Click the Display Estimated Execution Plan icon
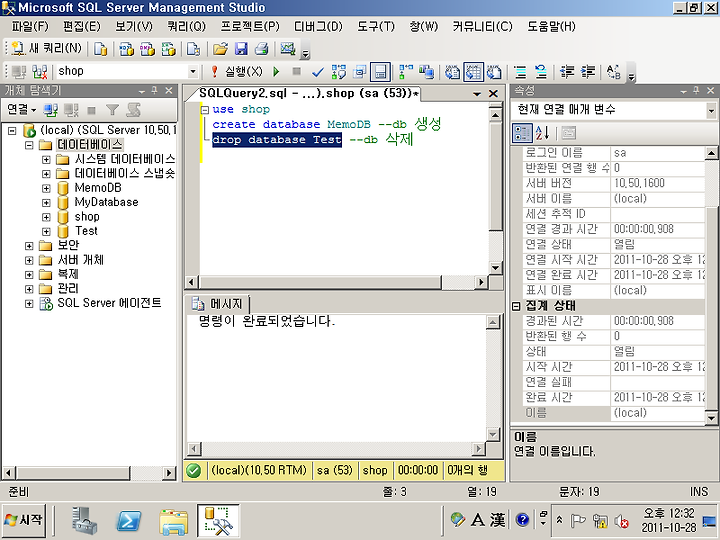Viewport: 720px width, 540px height. [339, 72]
